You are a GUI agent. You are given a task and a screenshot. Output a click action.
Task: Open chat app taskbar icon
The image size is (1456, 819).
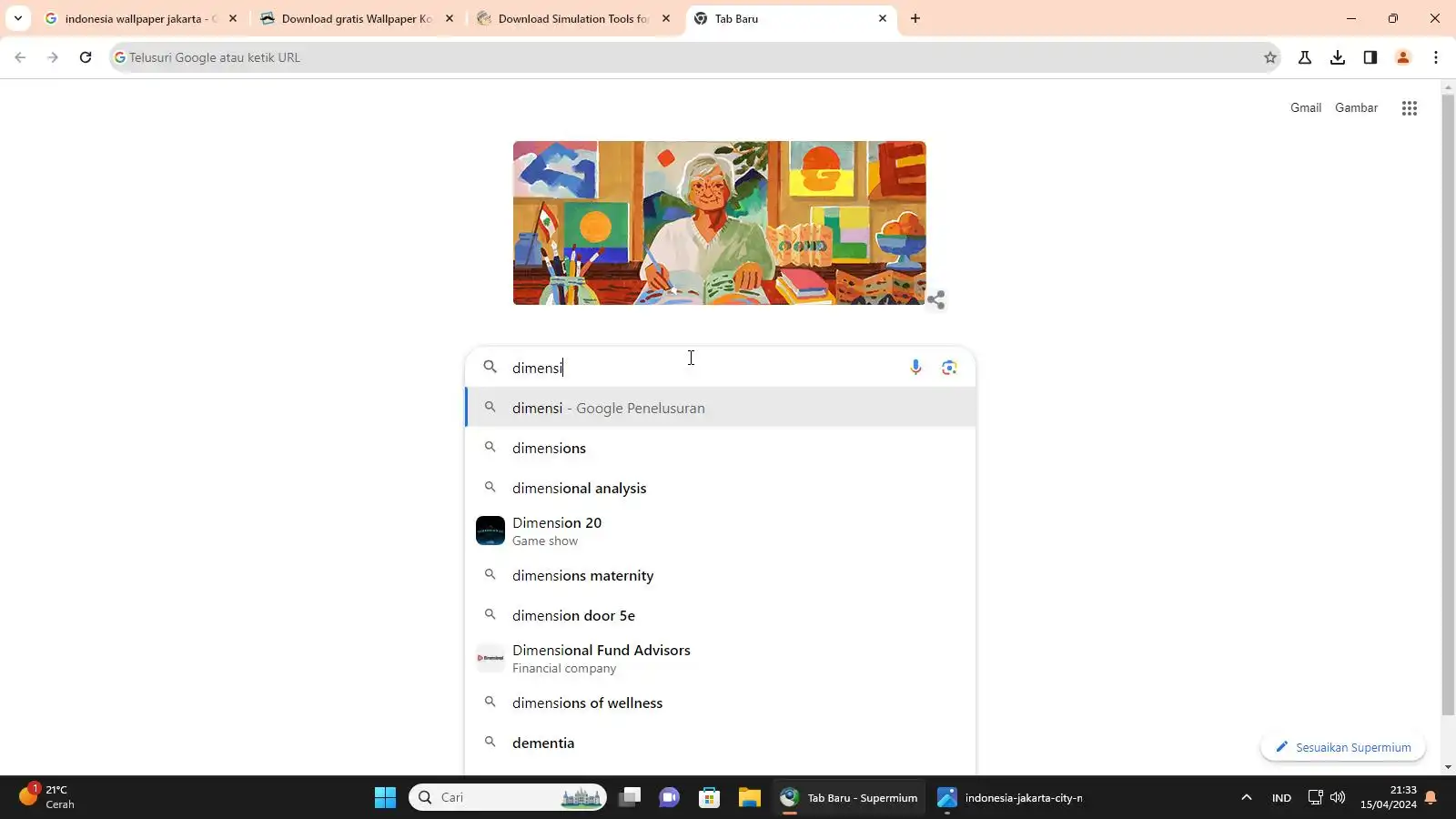[x=670, y=798]
